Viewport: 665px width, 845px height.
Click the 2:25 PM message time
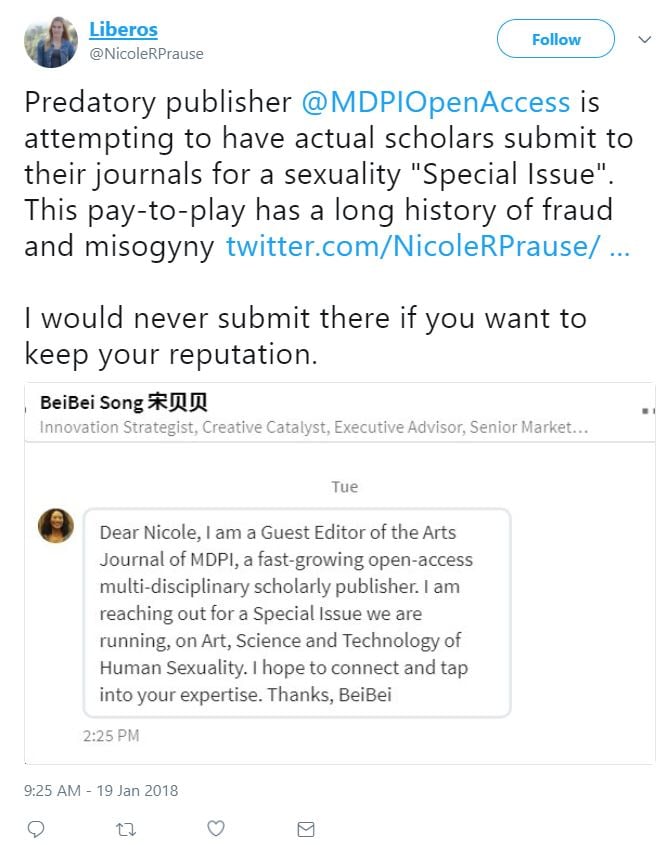click(111, 735)
